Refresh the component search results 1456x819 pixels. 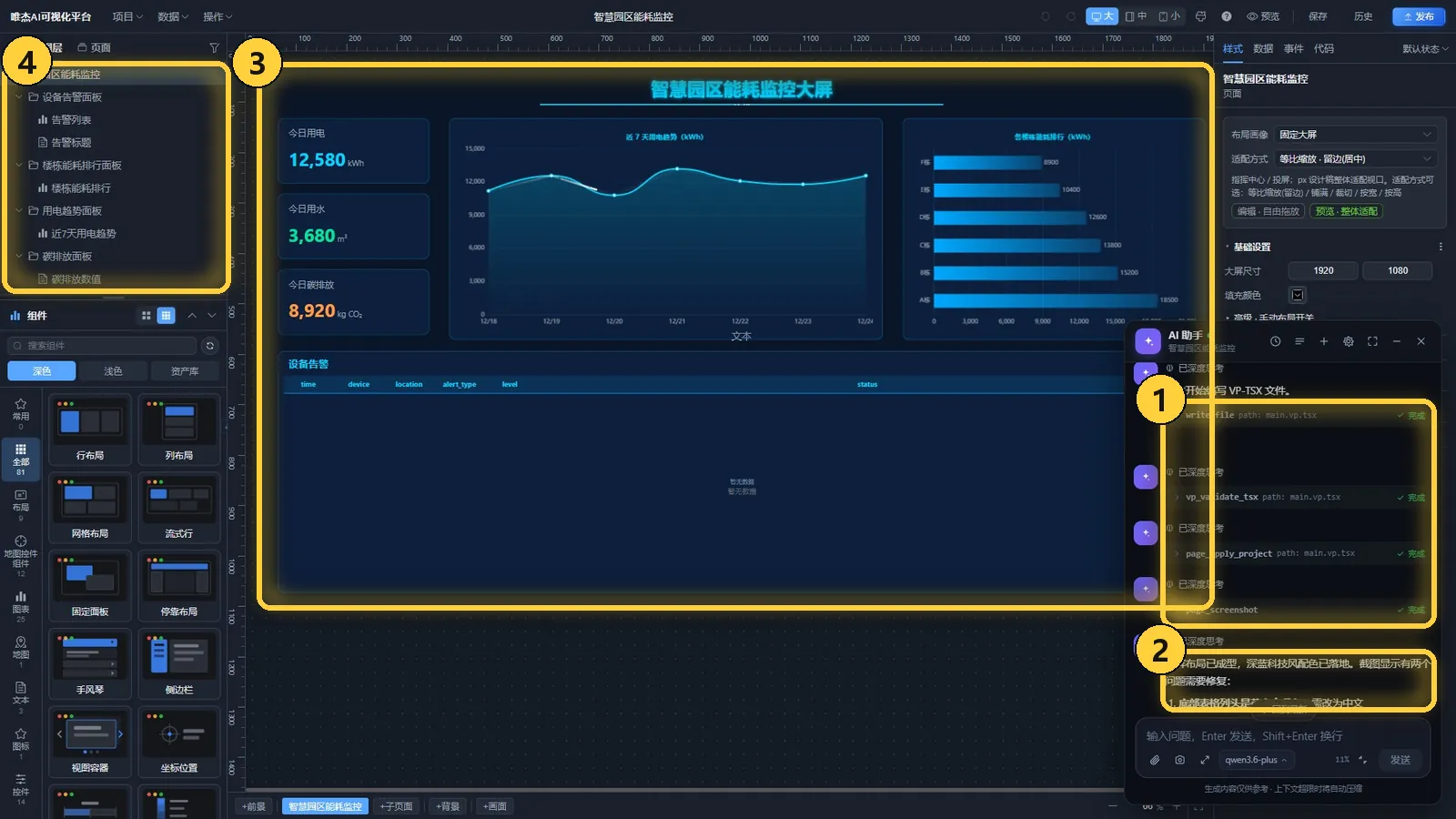coord(210,346)
